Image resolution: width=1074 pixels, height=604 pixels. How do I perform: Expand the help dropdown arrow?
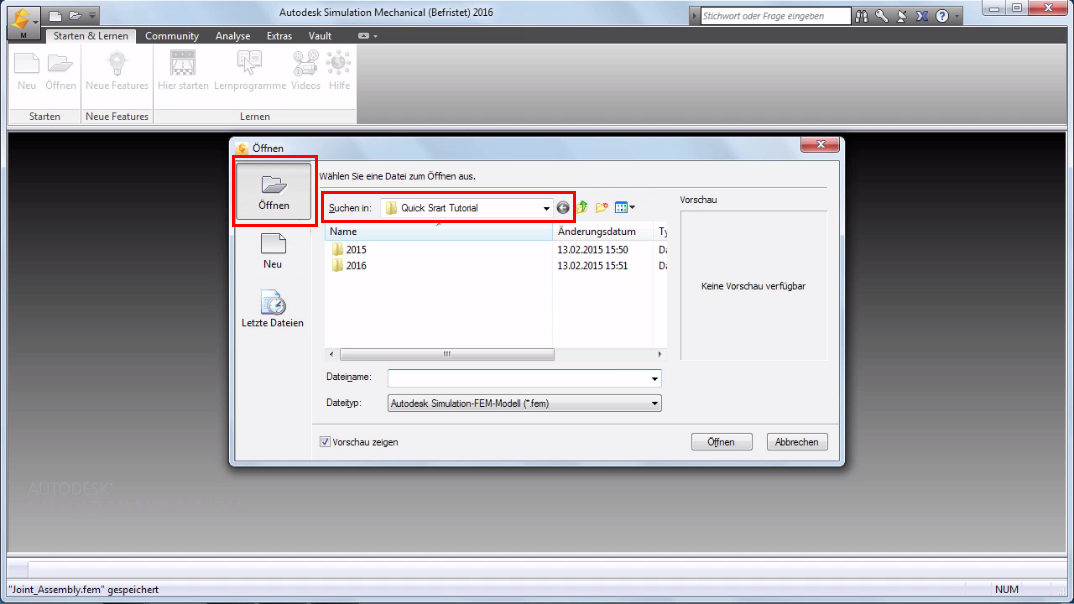click(x=957, y=16)
